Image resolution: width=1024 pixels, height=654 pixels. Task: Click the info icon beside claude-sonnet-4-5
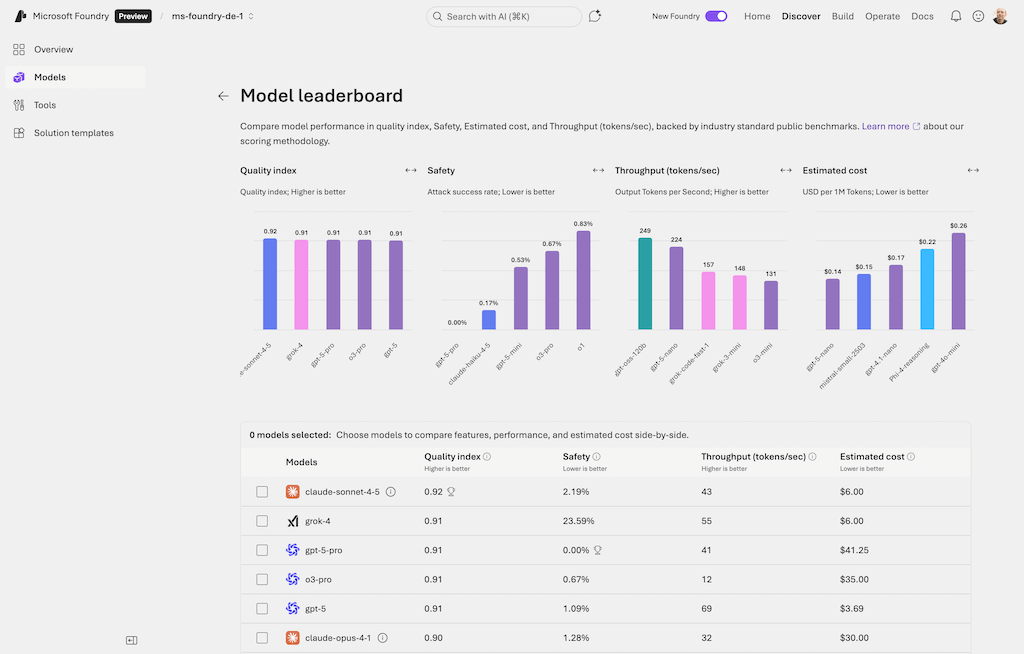pos(391,492)
